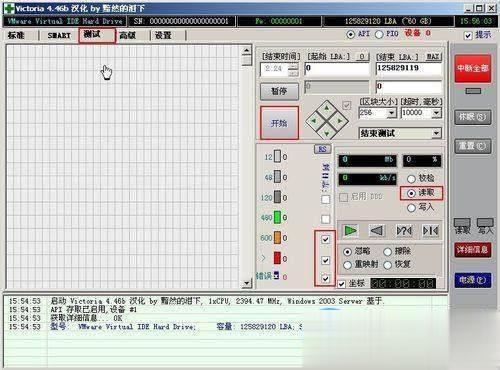The width and height of the screenshot is (500, 370).
Task: Switch to the 设置 tab
Action: [163, 35]
